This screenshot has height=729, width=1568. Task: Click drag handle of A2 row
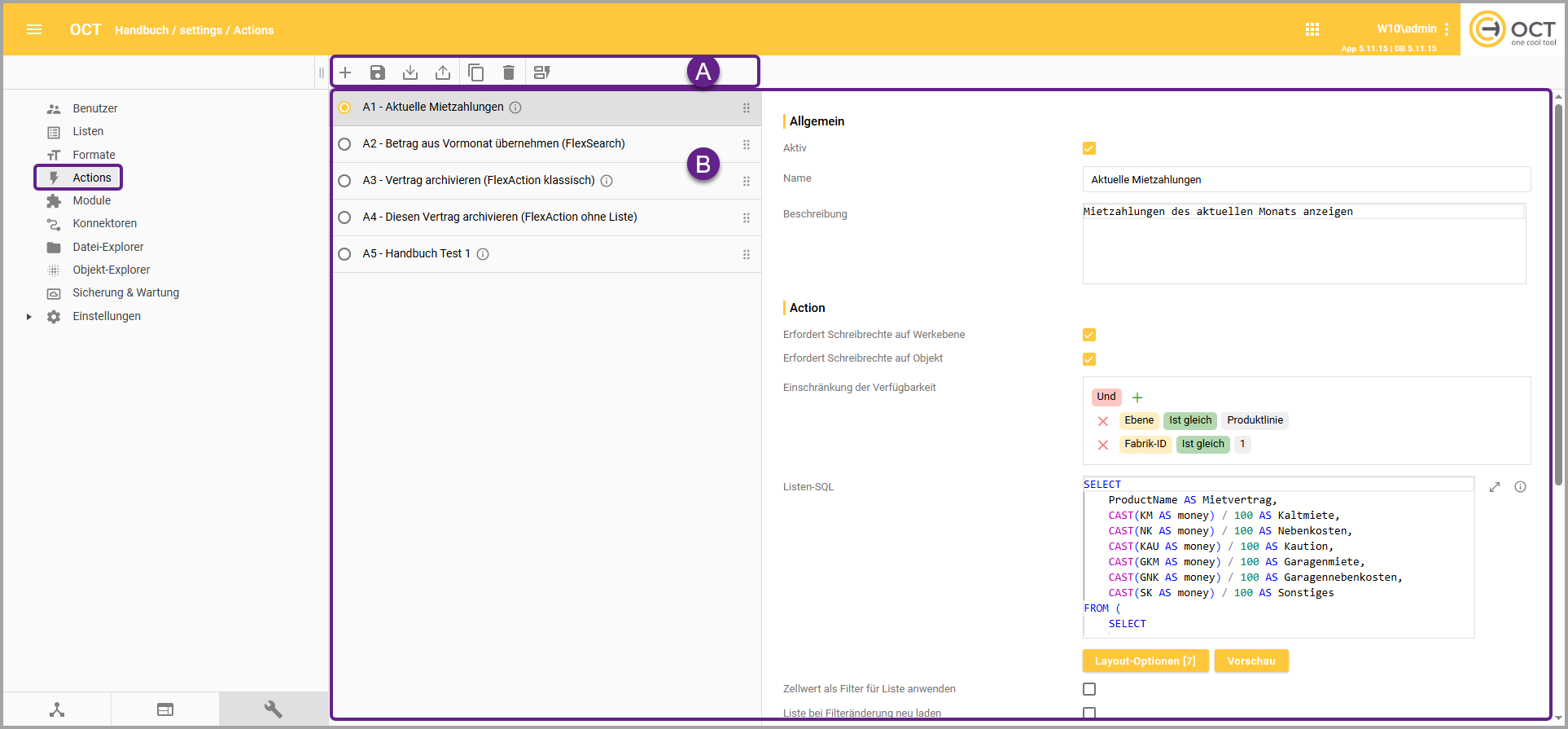(x=747, y=144)
